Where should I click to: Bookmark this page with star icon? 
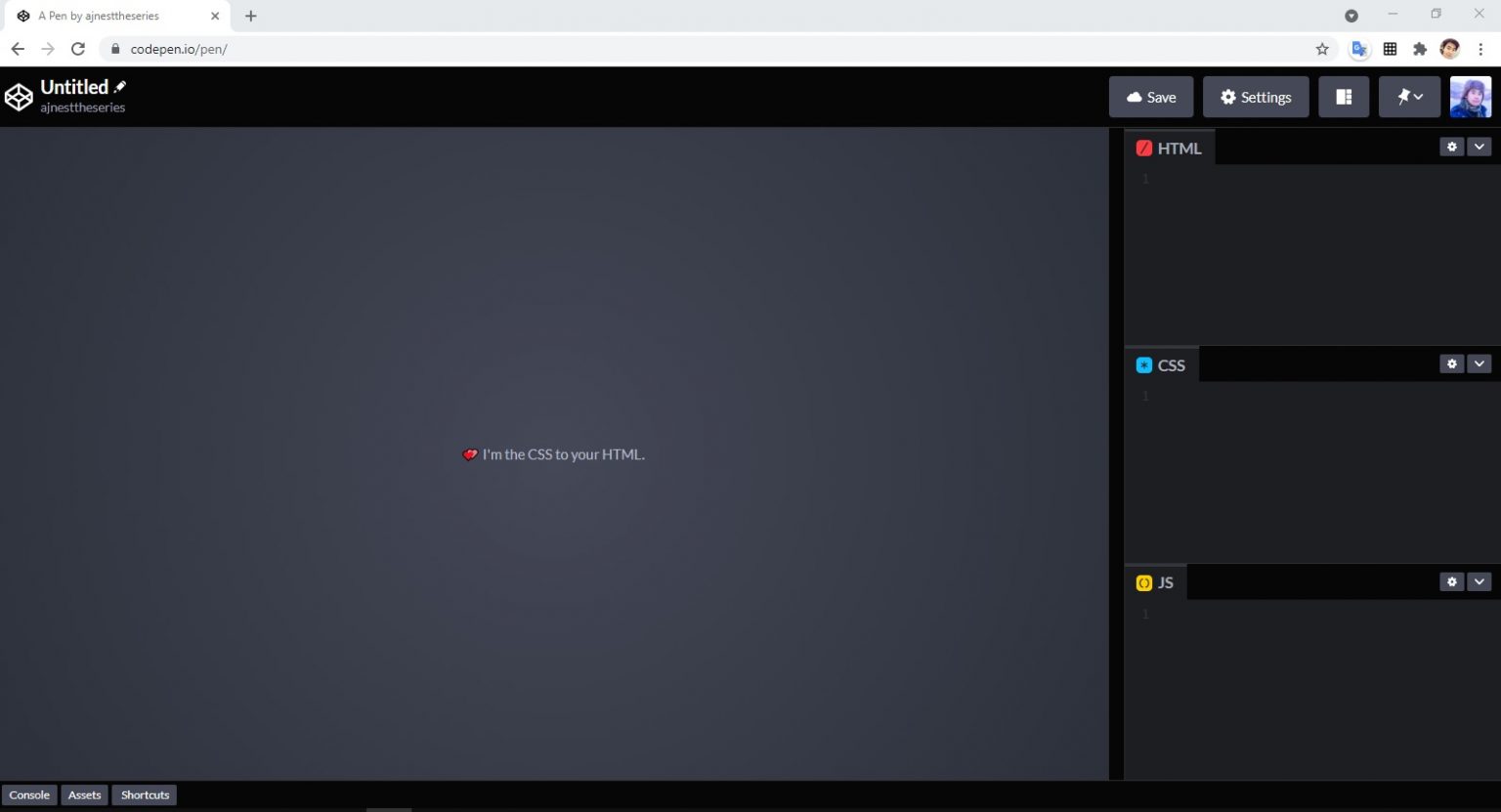(1322, 49)
